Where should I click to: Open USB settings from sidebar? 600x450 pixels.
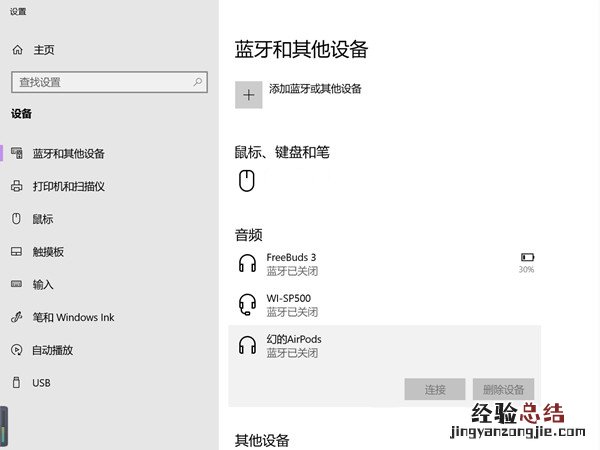[x=41, y=383]
